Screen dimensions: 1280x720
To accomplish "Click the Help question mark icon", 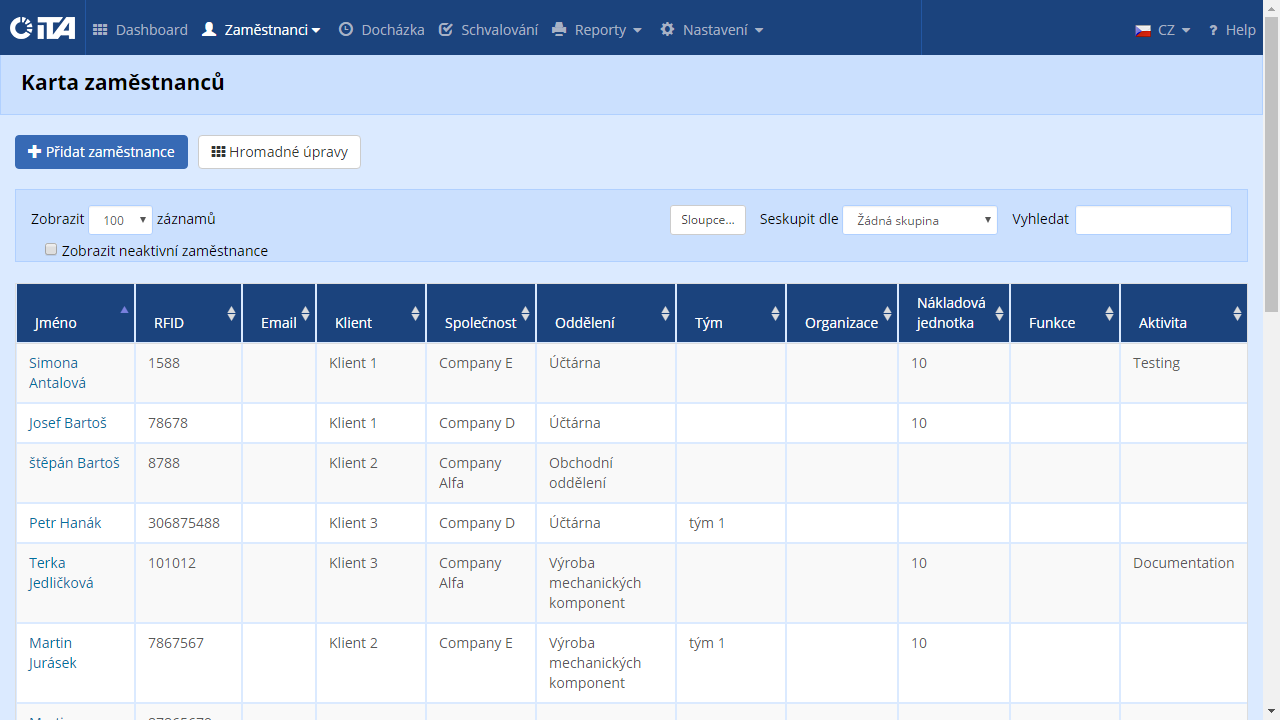I will tap(1213, 30).
